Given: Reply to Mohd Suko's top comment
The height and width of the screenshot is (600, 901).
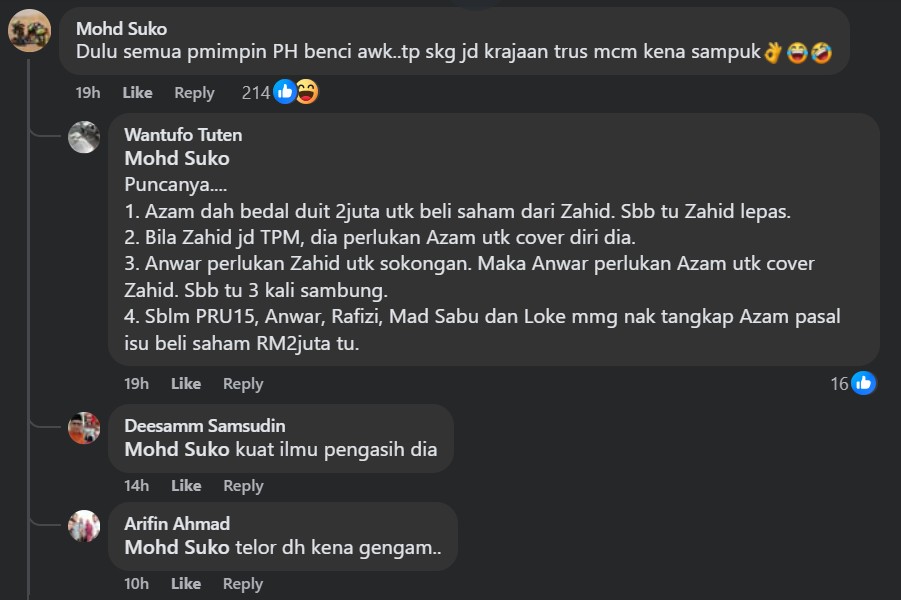Looking at the screenshot, I should click(x=194, y=92).
